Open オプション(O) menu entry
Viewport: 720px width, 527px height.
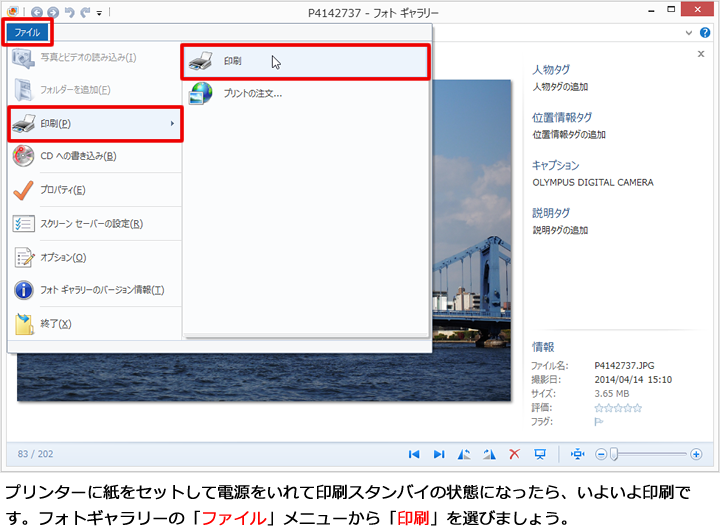[x=96, y=258]
